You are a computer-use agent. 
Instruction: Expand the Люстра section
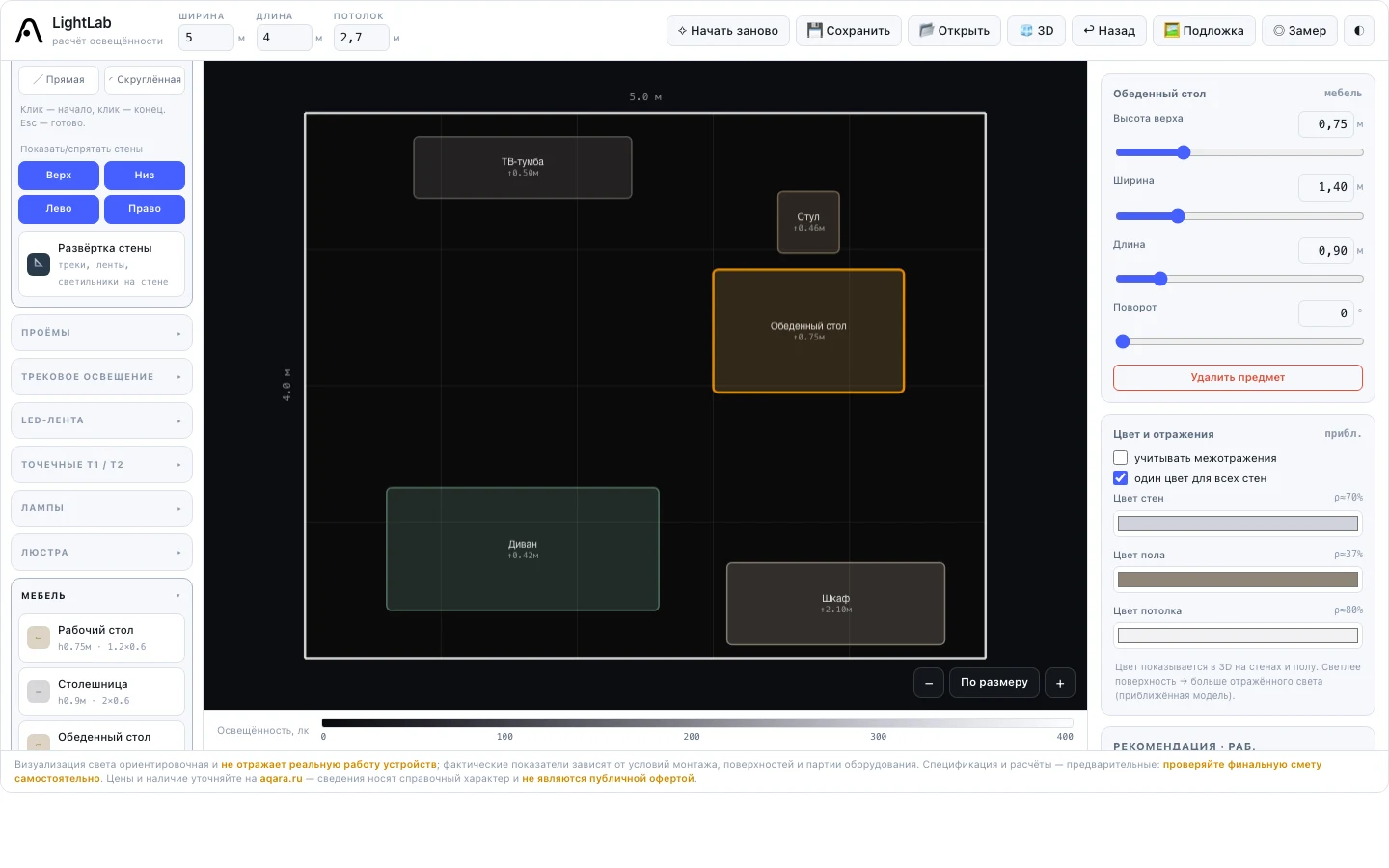[x=101, y=553]
